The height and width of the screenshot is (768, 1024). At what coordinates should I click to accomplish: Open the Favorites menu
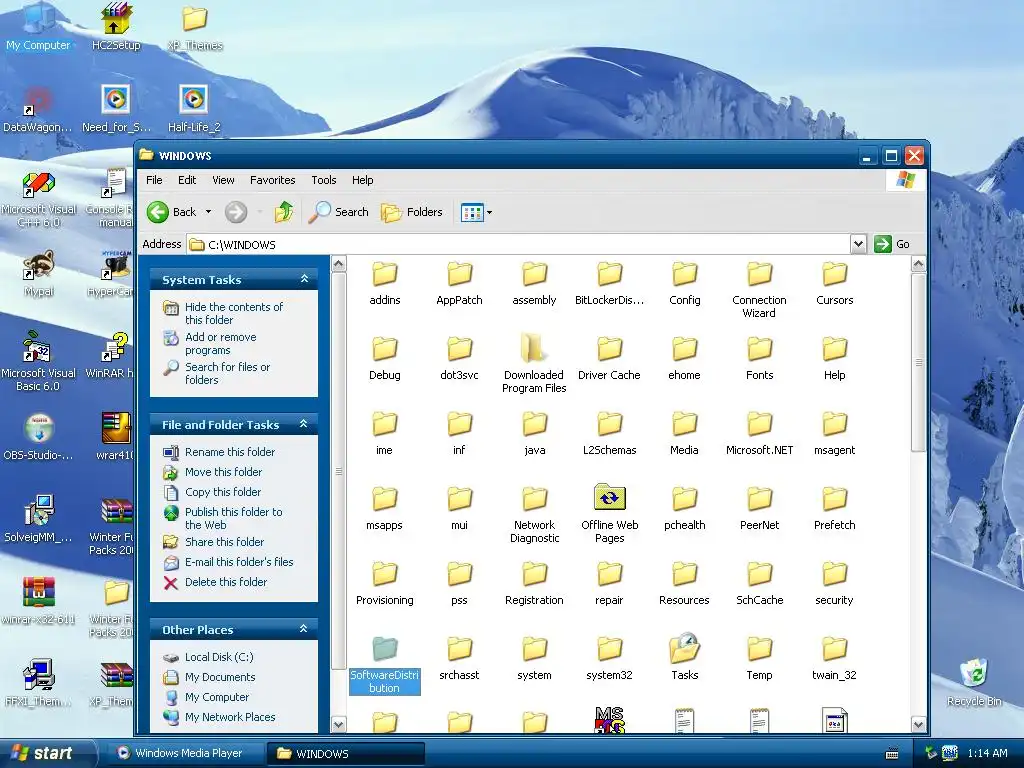point(272,180)
